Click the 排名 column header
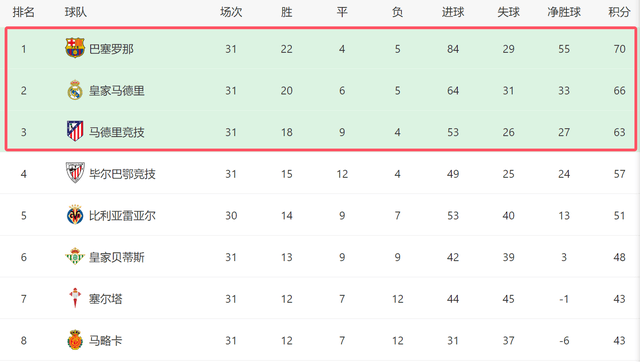This screenshot has height=362, width=640. tap(24, 12)
